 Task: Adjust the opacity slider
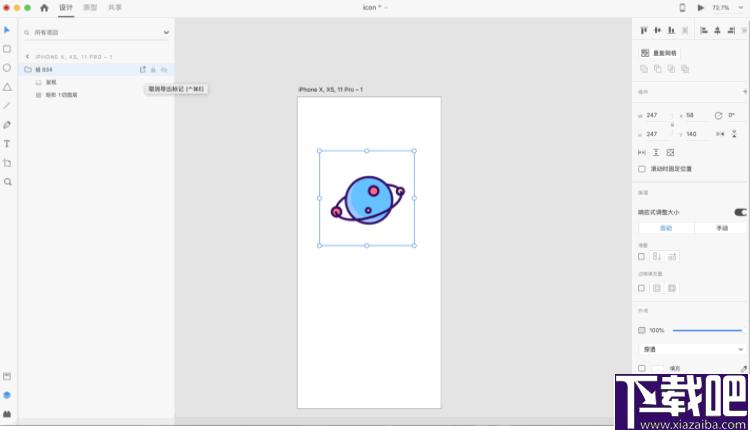707,330
